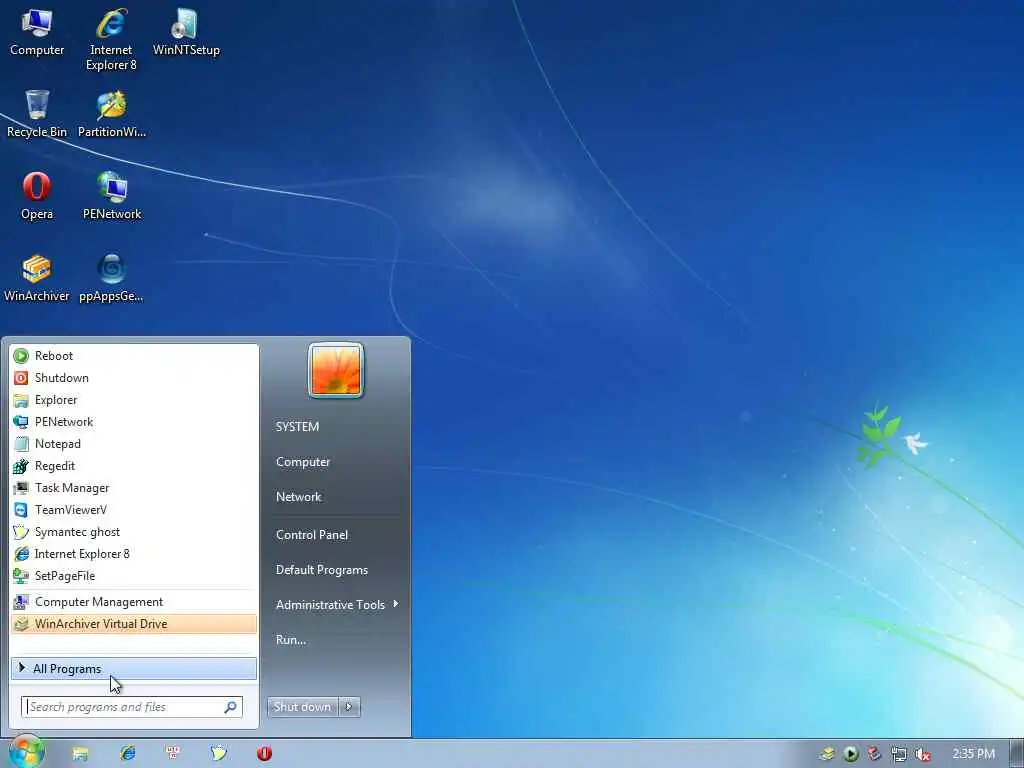Click the user picture flower thumbnail
1024x768 pixels.
pyautogui.click(x=336, y=370)
